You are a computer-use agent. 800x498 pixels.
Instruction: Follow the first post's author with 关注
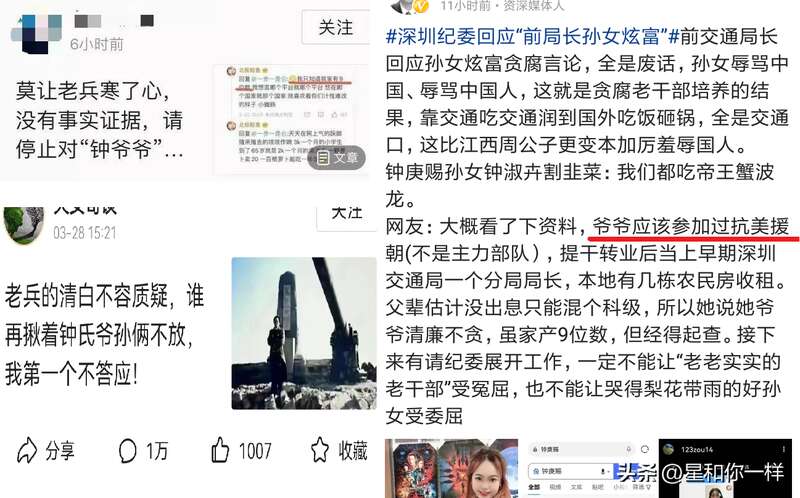[335, 28]
